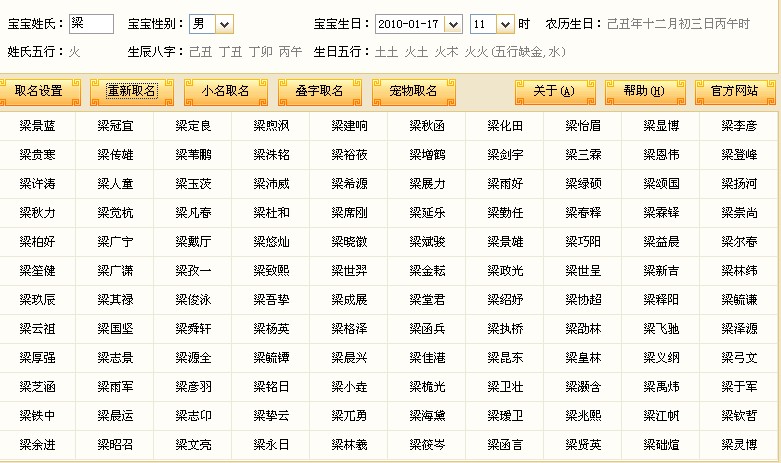Select the name 梁李彦
The image size is (781, 463).
coord(740,126)
